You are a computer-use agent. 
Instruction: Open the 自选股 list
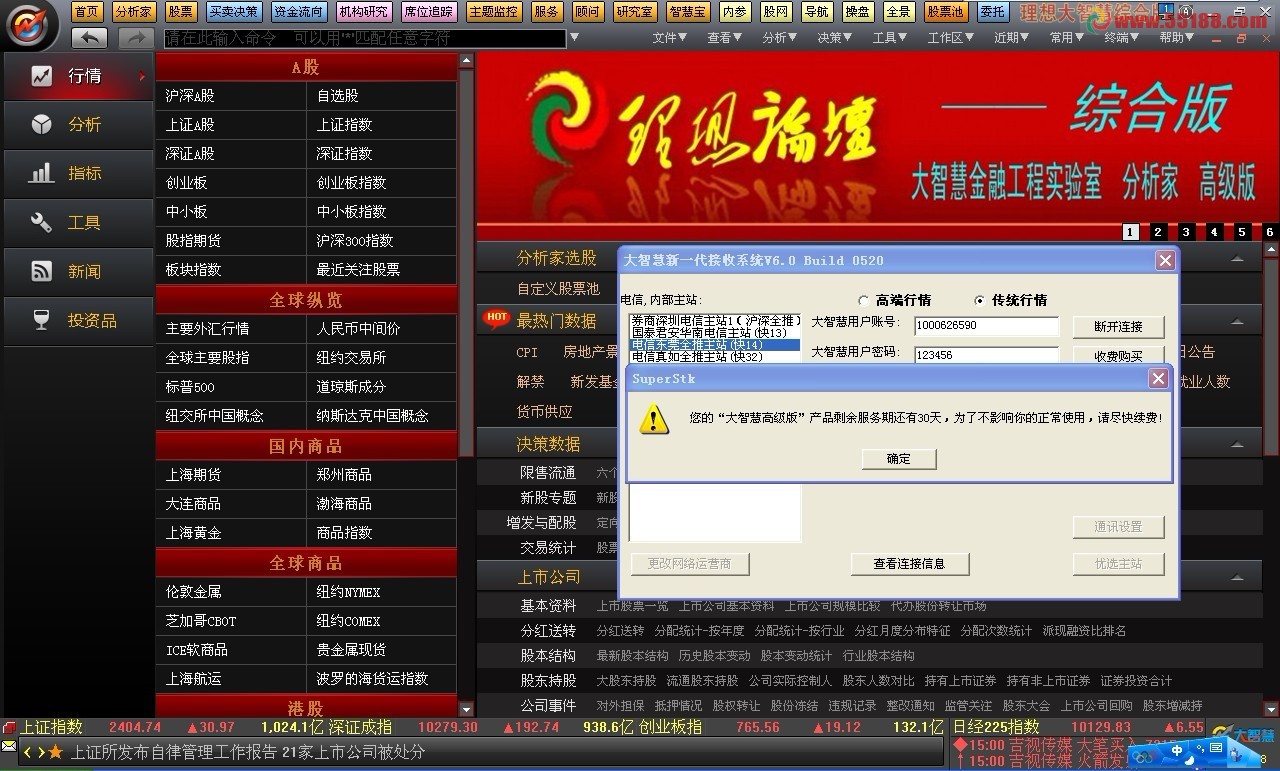338,96
